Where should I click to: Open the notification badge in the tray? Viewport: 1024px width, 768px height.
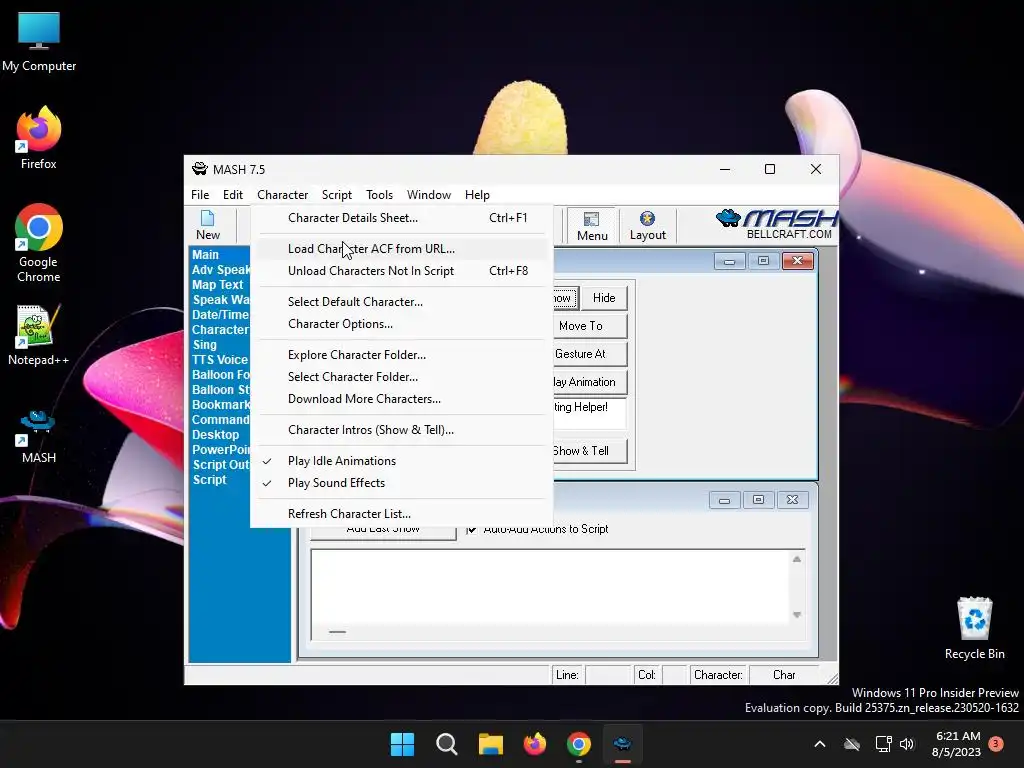996,744
